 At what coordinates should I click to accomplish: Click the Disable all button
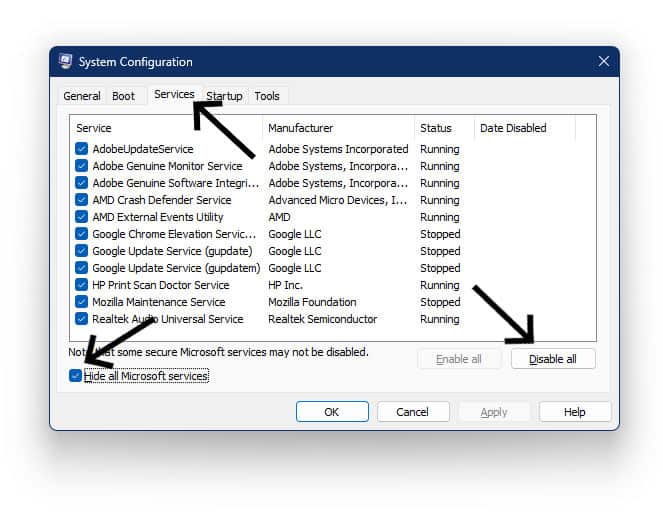553,359
